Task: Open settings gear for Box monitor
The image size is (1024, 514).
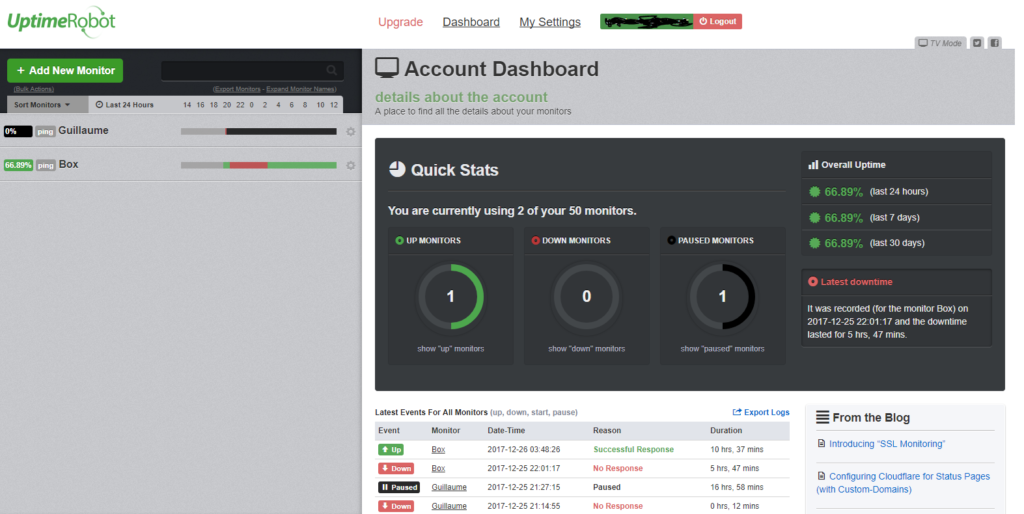Action: point(351,165)
